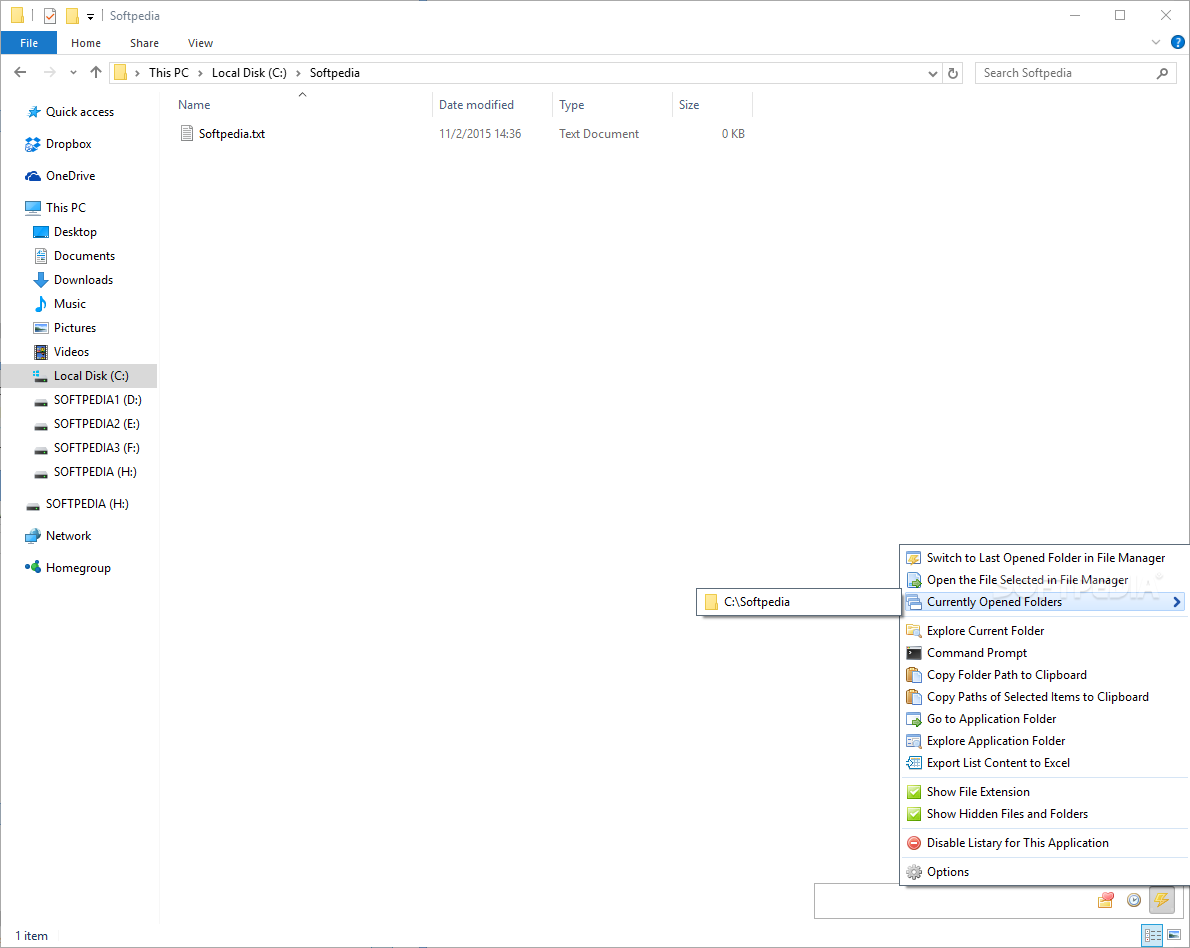Click the Homegroup sidebar icon
Screen dimensions: 1190x948
pyautogui.click(x=33, y=567)
